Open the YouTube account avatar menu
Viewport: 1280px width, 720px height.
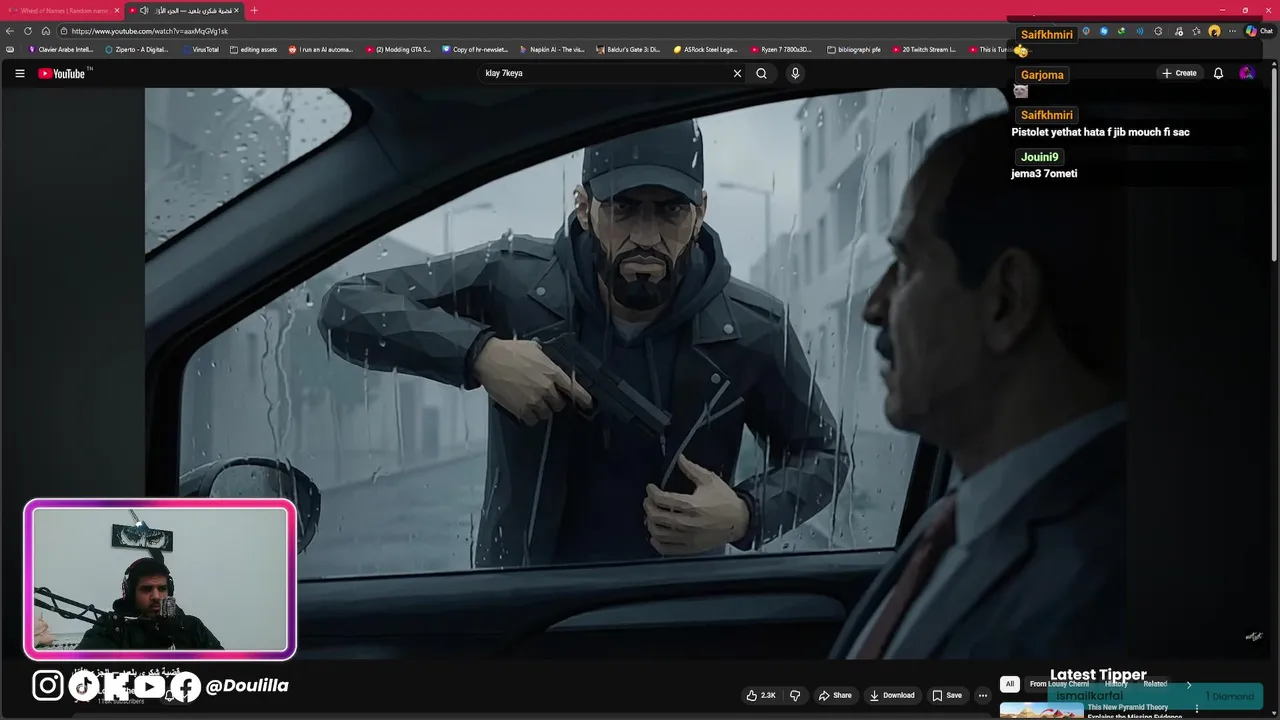pyautogui.click(x=1246, y=73)
